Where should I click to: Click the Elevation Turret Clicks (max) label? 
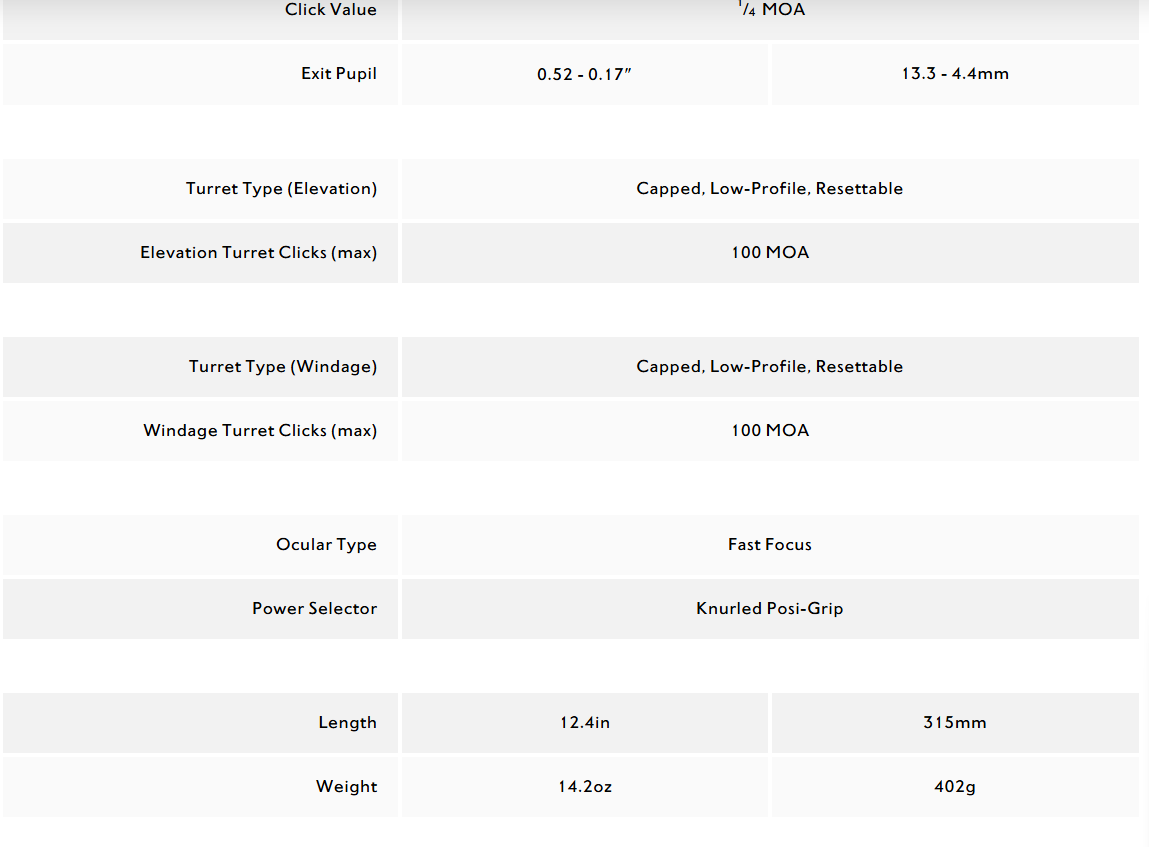tap(258, 253)
